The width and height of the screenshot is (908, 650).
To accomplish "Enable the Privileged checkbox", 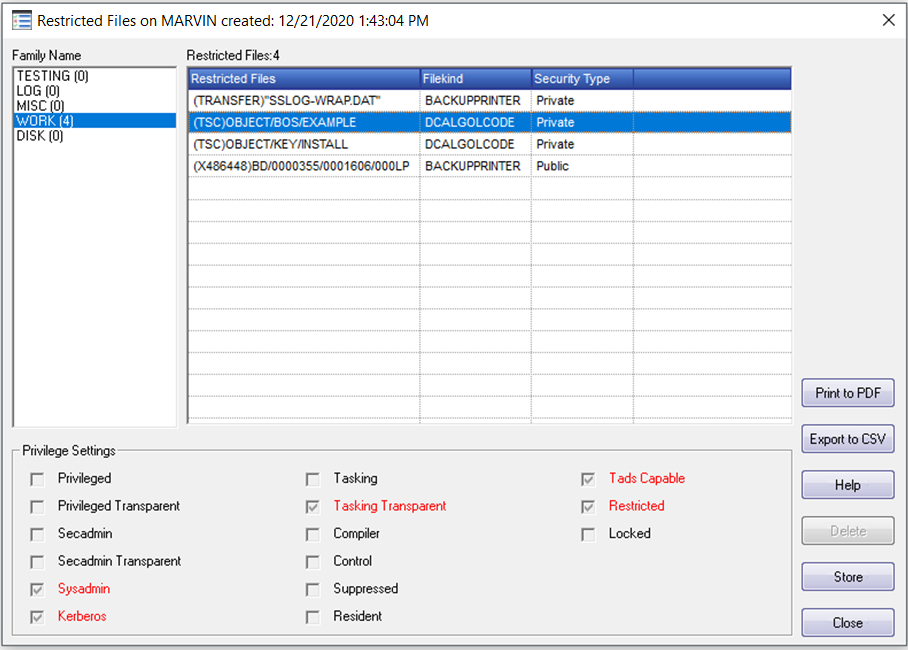I will pos(37,479).
